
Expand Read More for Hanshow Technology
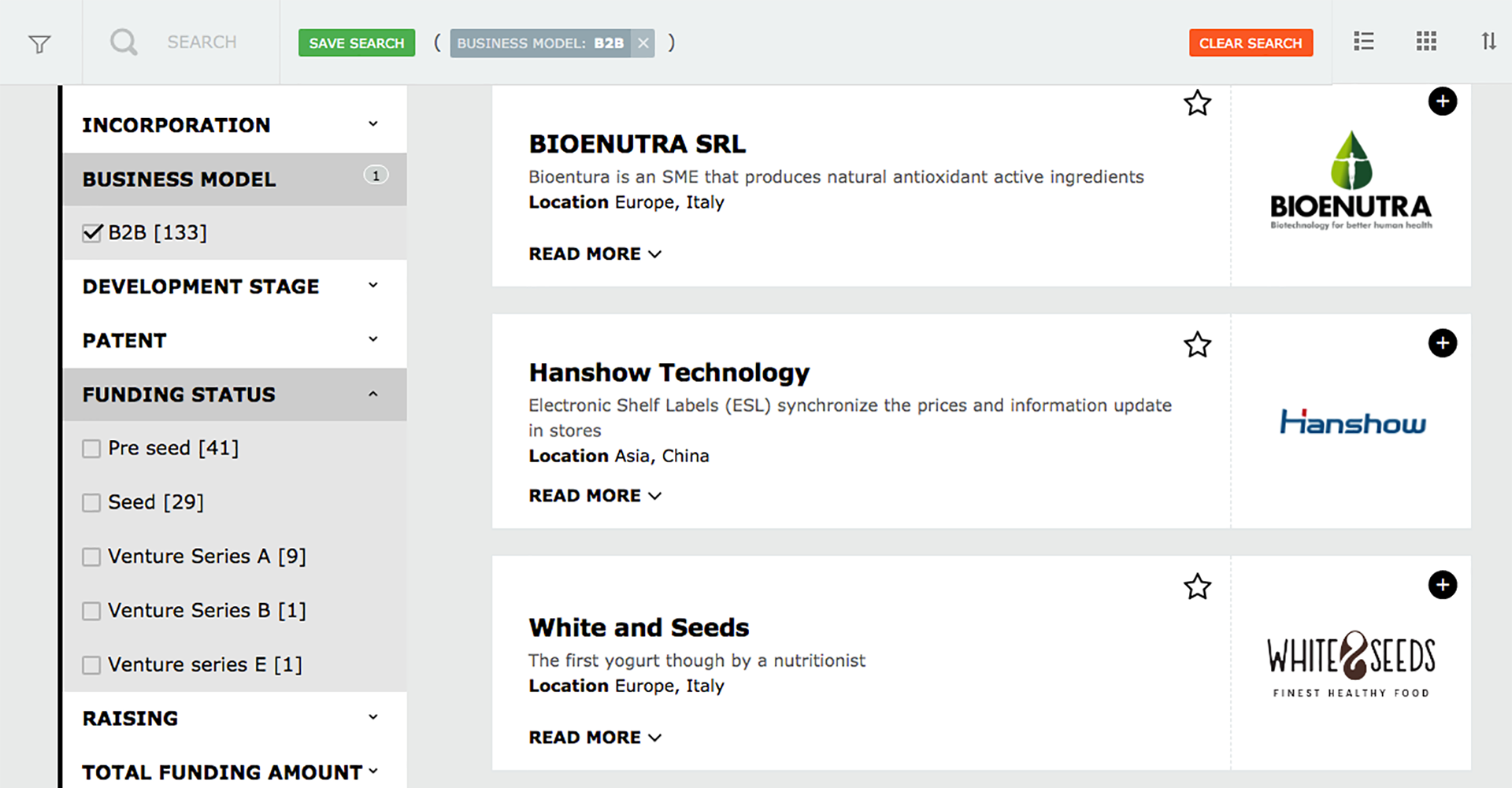coord(595,496)
